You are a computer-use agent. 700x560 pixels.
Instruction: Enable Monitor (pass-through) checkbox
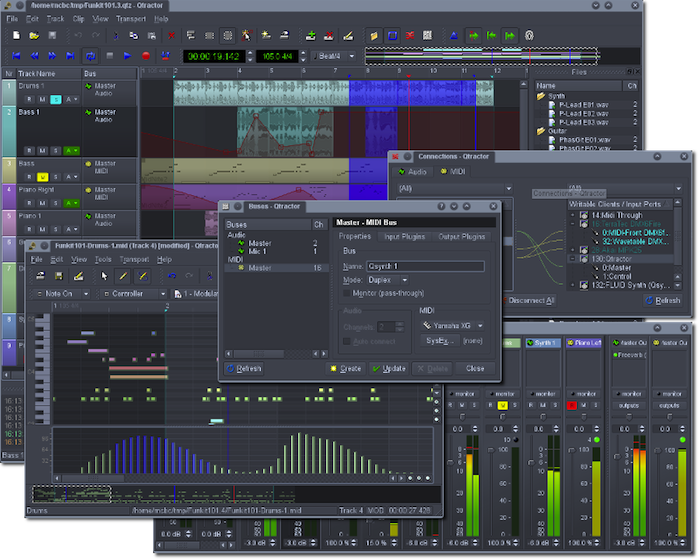click(x=347, y=293)
